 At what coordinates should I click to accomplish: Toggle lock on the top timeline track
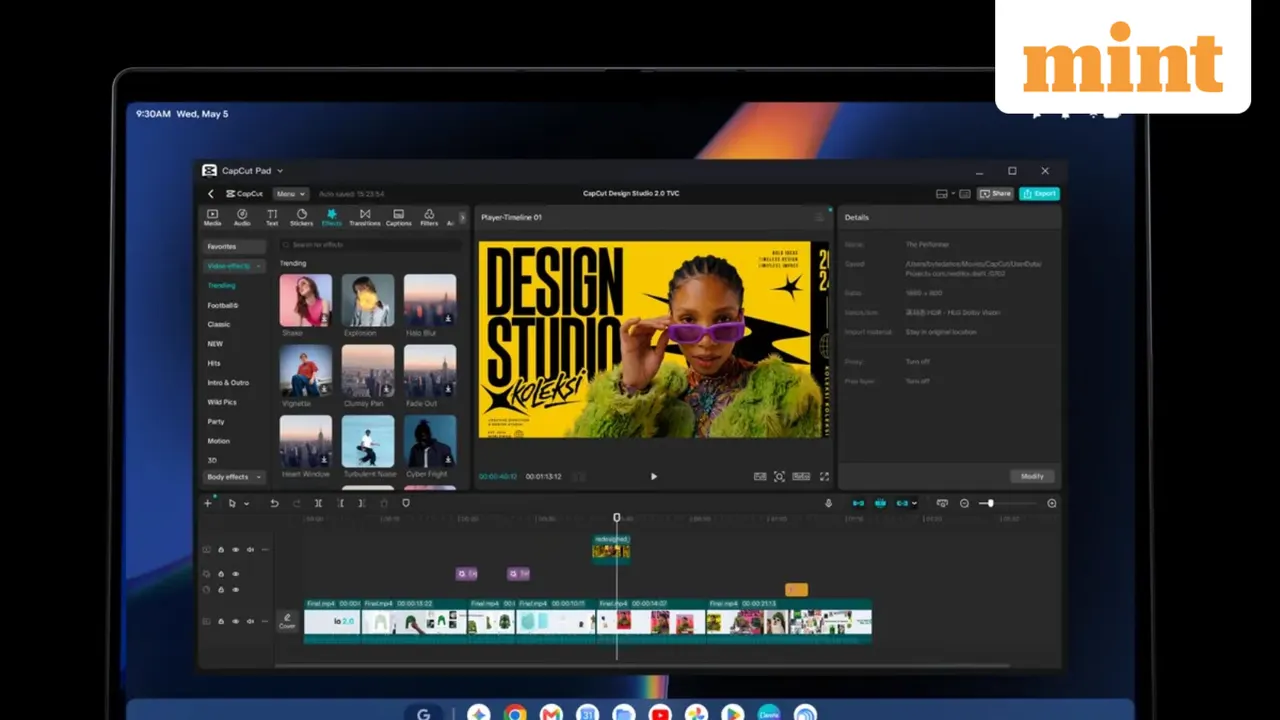click(221, 550)
